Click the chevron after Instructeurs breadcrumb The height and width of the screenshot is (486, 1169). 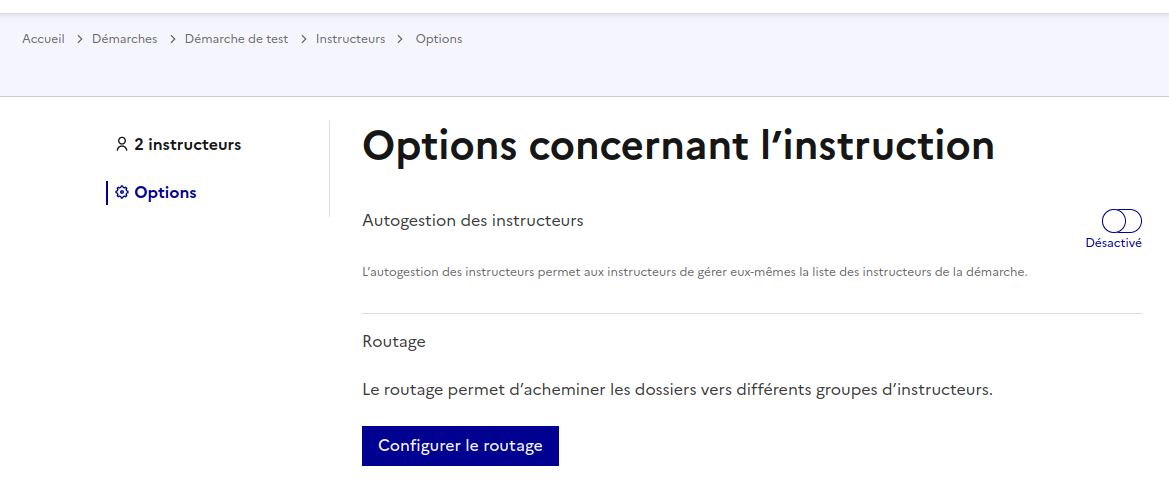pos(400,39)
